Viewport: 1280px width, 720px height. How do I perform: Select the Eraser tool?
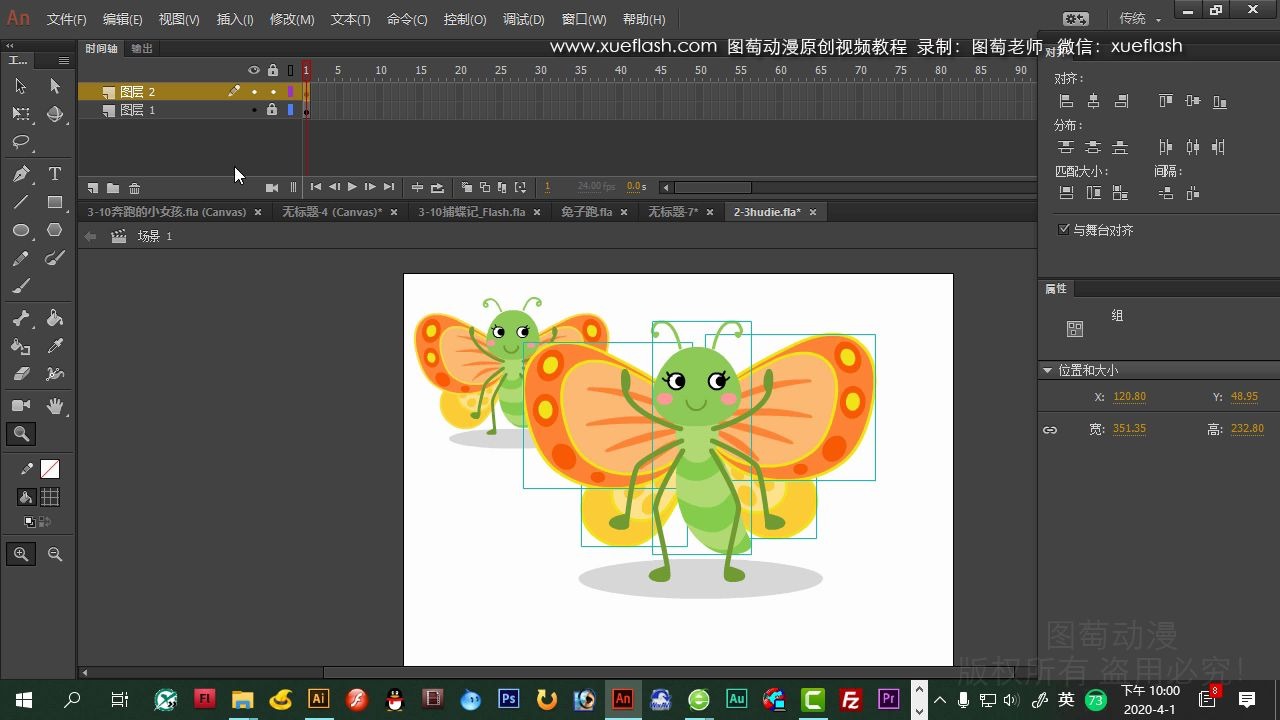[20, 374]
